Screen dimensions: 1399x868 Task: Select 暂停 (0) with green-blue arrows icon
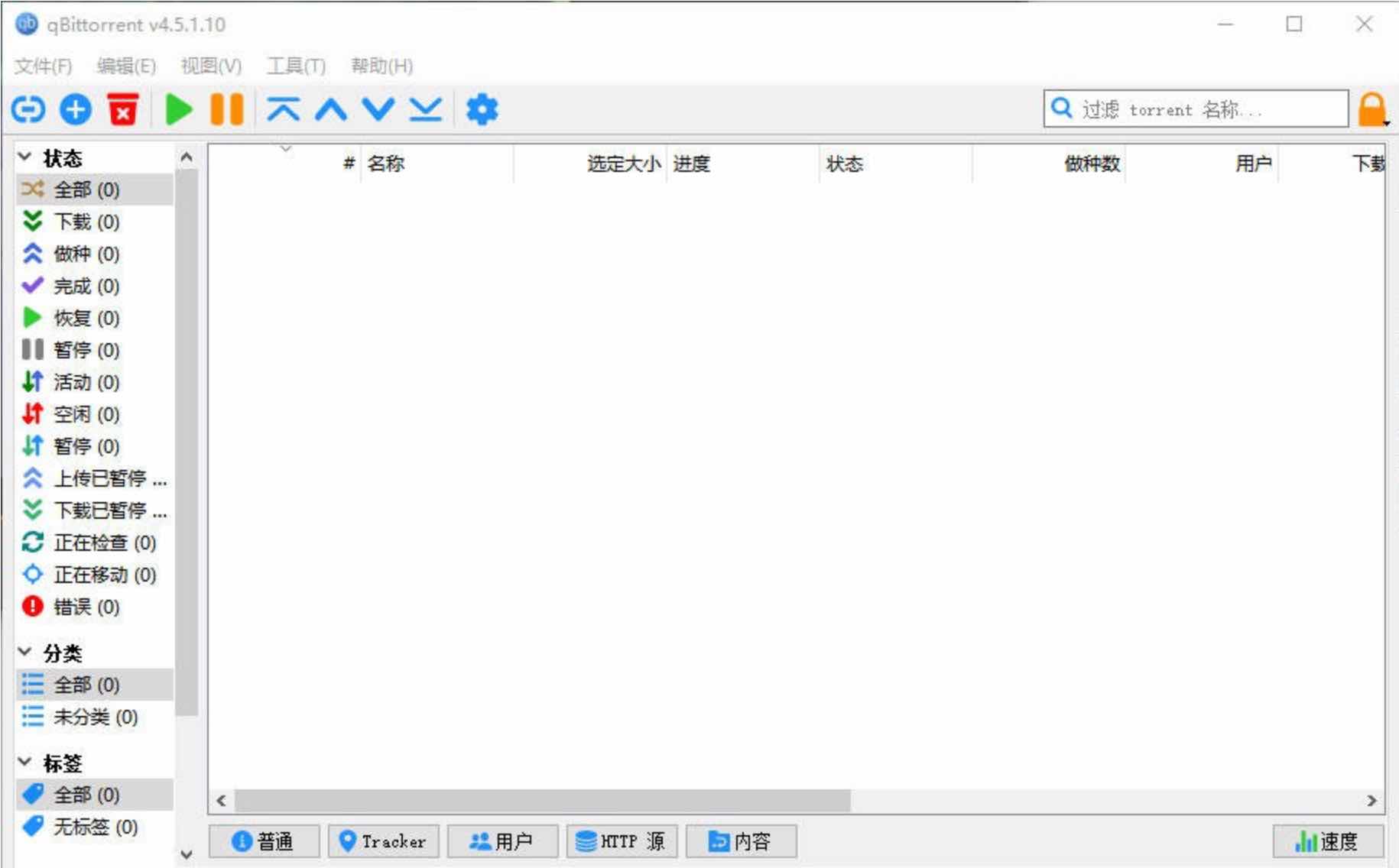(95, 446)
